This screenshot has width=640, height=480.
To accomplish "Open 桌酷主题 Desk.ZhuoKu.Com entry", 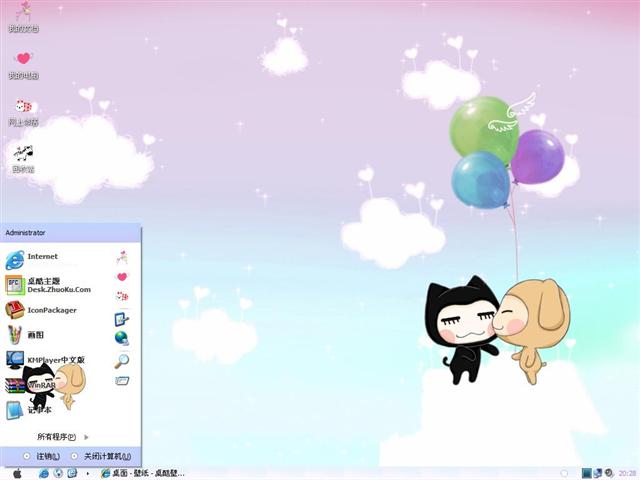I will click(x=48, y=285).
